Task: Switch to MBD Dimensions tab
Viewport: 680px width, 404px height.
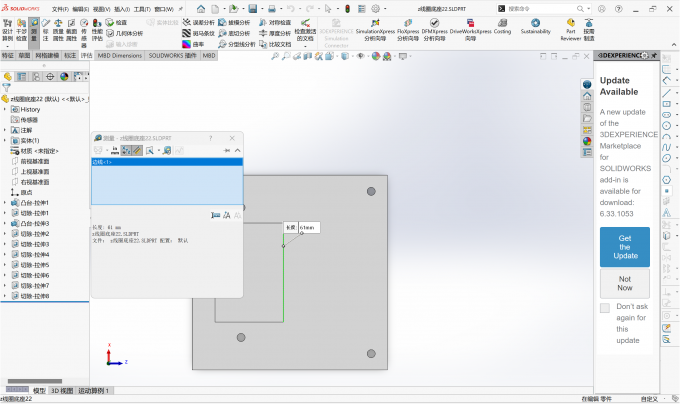Action: pyautogui.click(x=120, y=55)
